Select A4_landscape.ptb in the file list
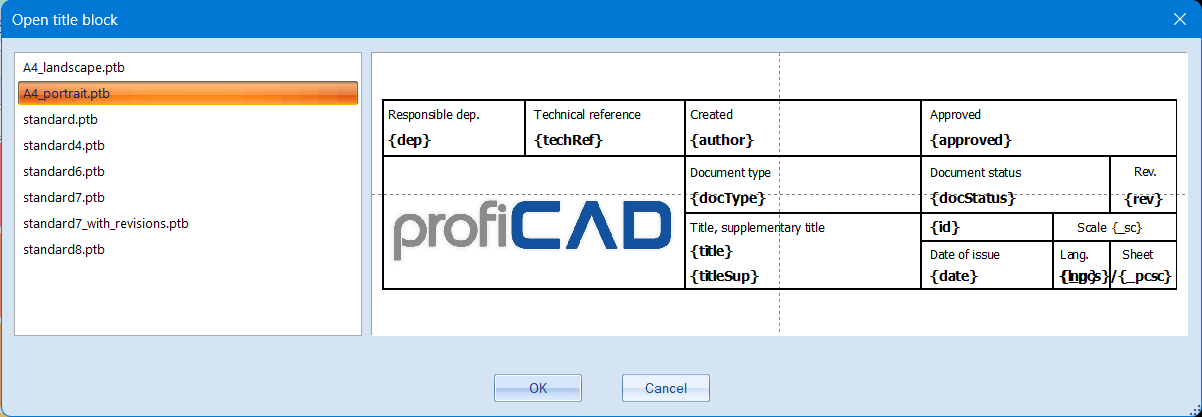The height and width of the screenshot is (417, 1202). tap(188, 67)
